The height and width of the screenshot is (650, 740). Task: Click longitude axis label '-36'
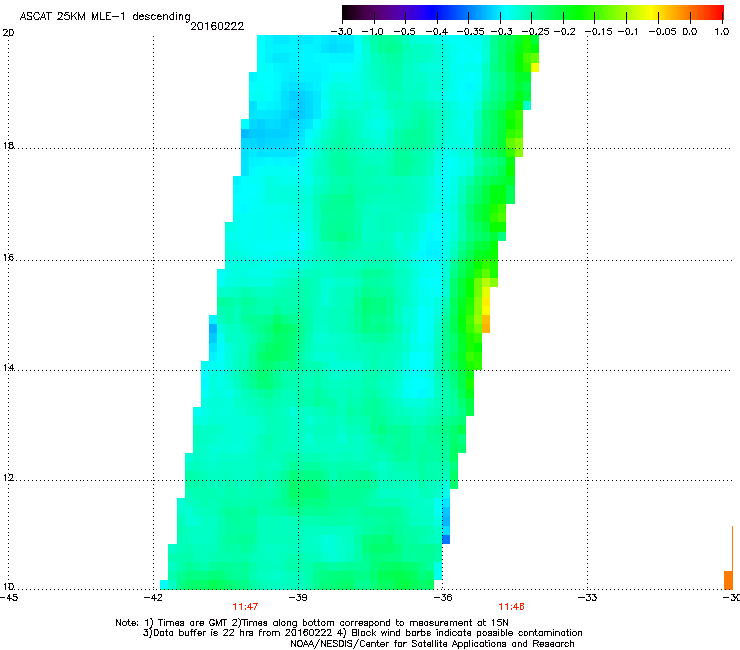pyautogui.click(x=442, y=598)
